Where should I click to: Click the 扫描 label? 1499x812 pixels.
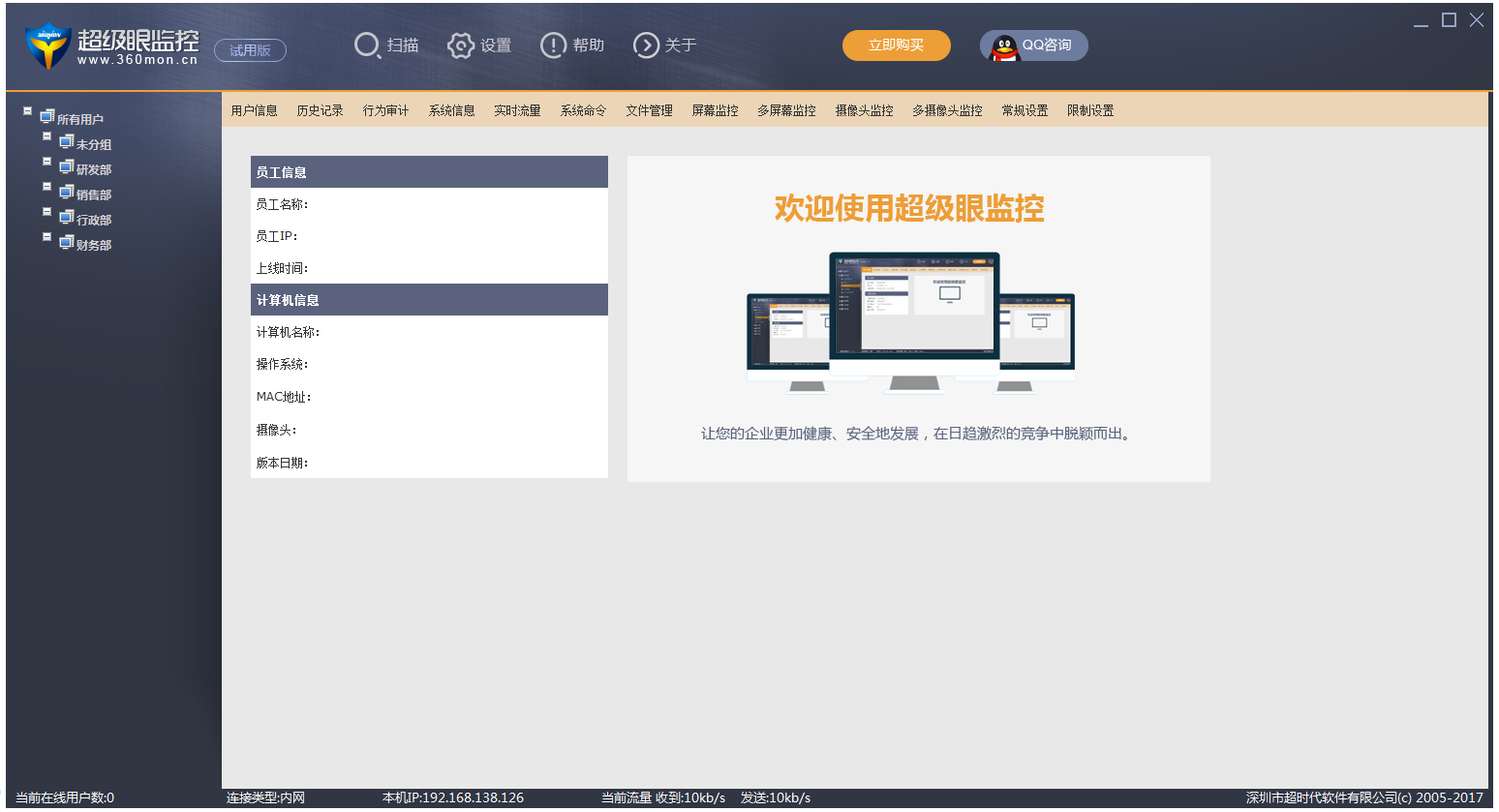coord(404,45)
